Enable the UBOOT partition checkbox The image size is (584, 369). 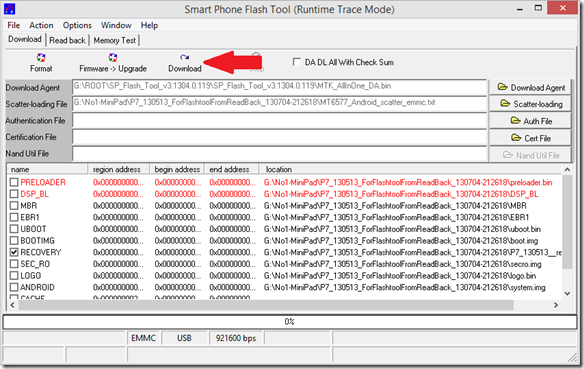click(14, 229)
